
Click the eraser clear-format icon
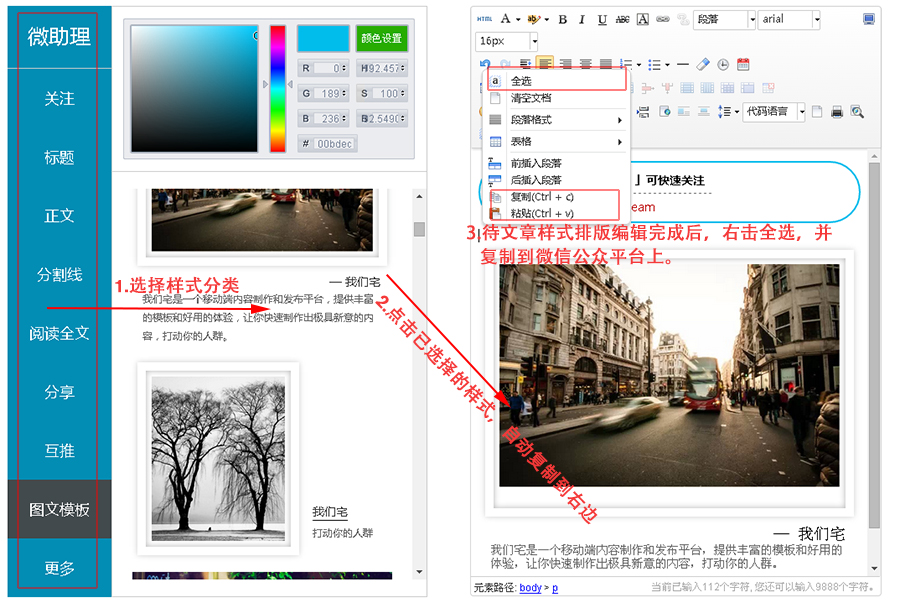(703, 64)
